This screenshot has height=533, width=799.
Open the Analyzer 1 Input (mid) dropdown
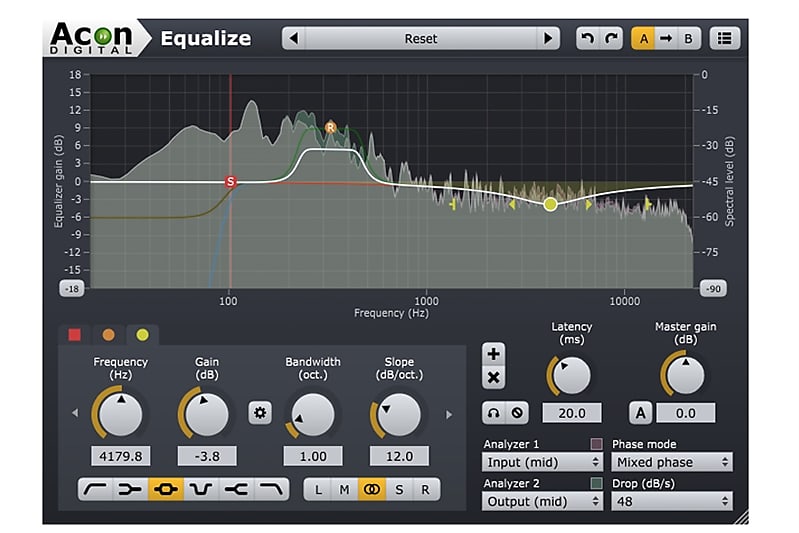[x=542, y=462]
